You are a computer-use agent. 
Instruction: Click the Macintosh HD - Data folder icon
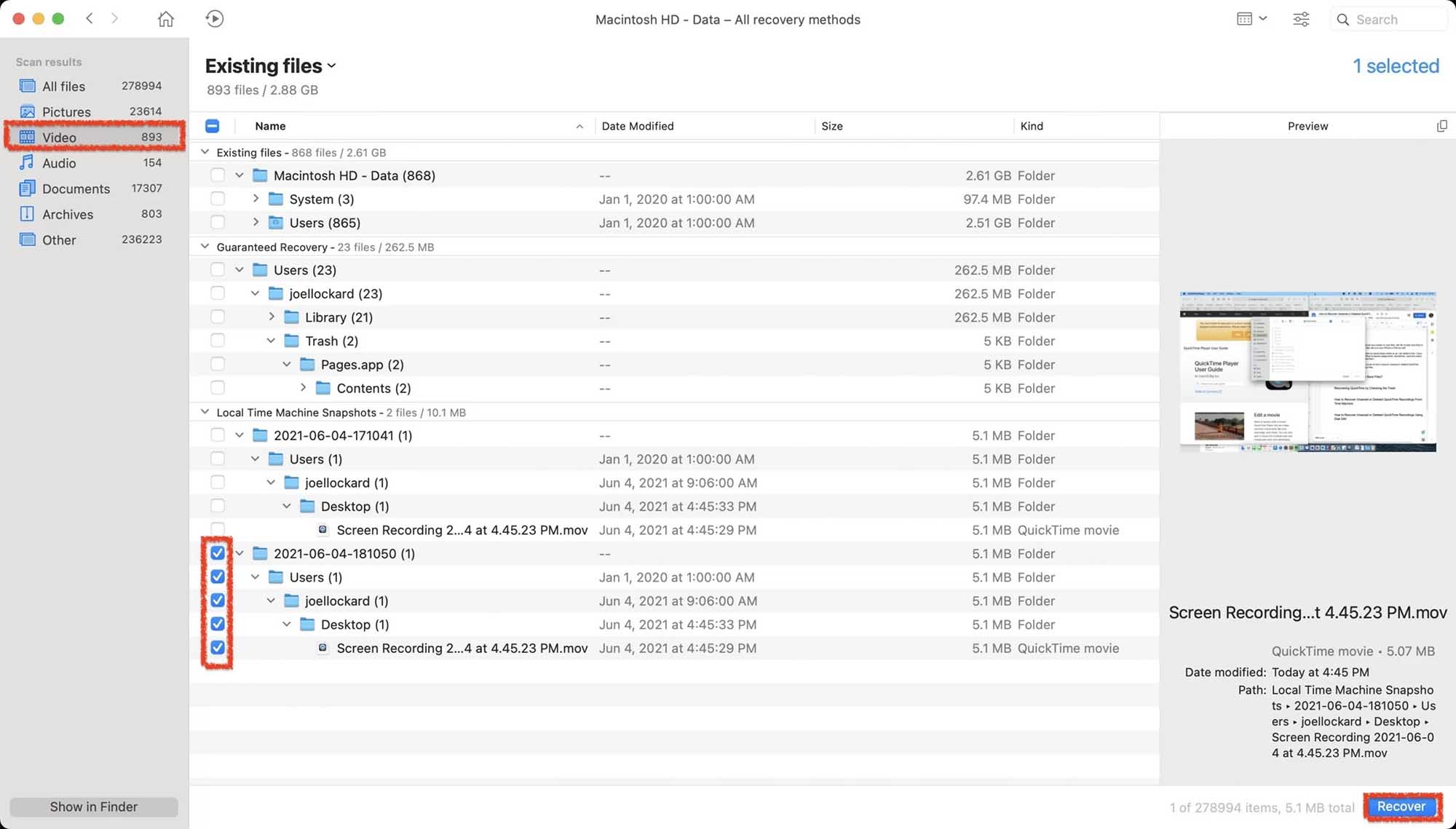(x=260, y=175)
